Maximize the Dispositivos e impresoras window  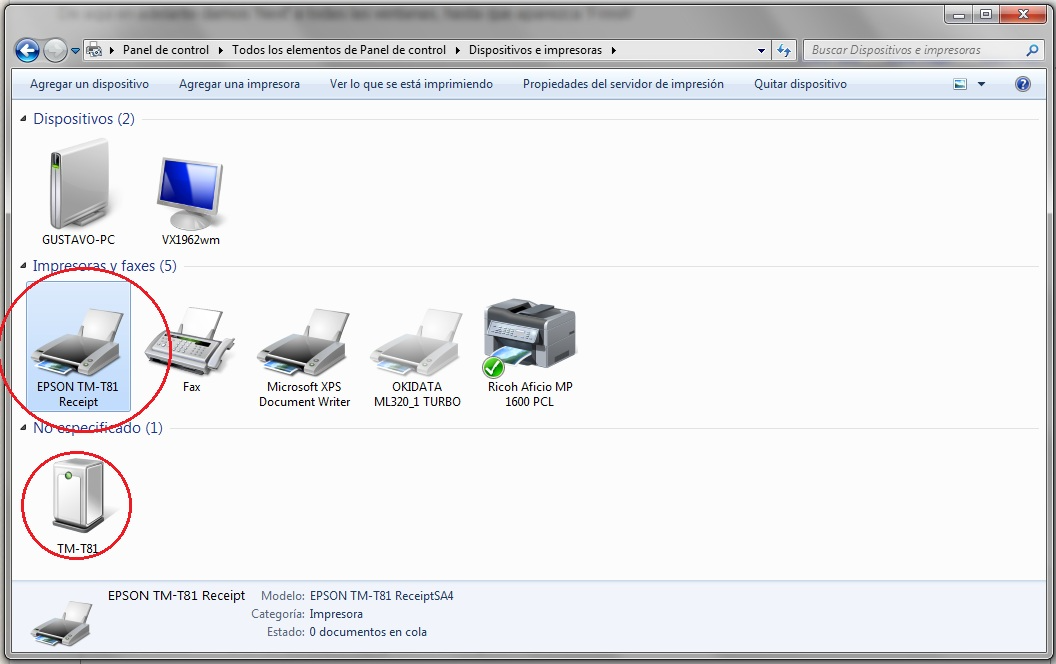click(986, 13)
